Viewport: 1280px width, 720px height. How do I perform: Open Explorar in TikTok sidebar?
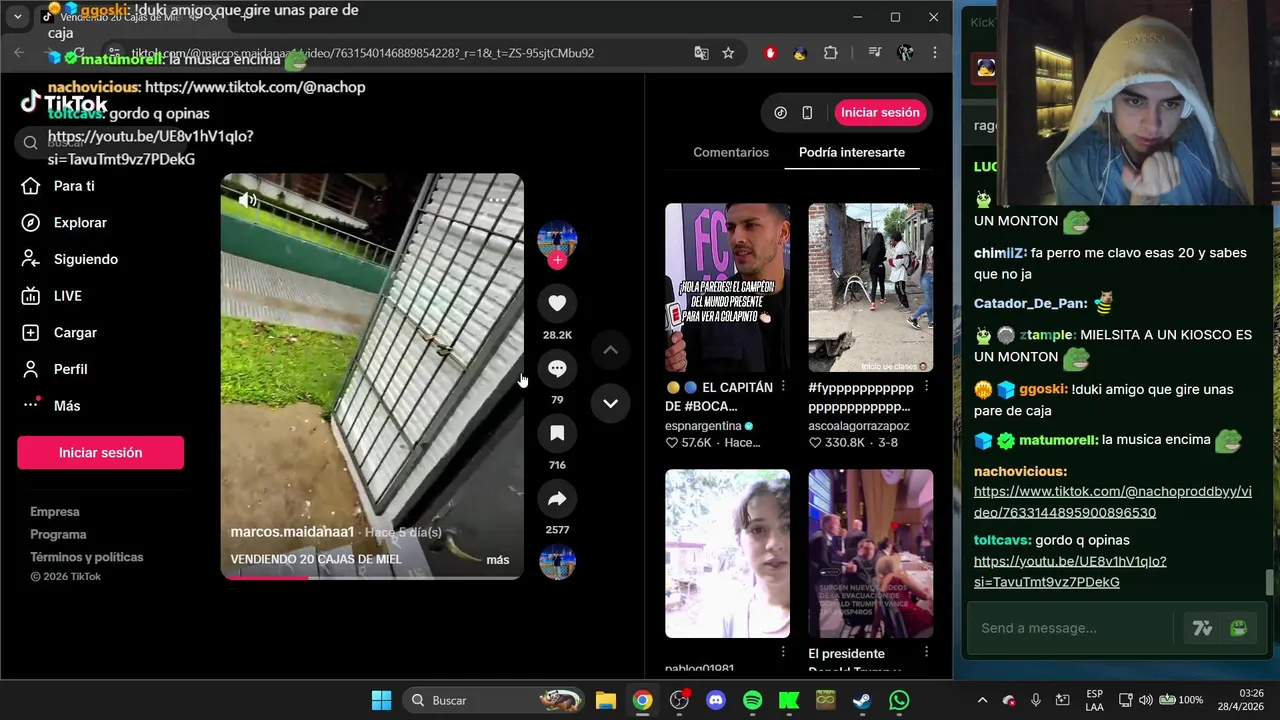coord(80,223)
